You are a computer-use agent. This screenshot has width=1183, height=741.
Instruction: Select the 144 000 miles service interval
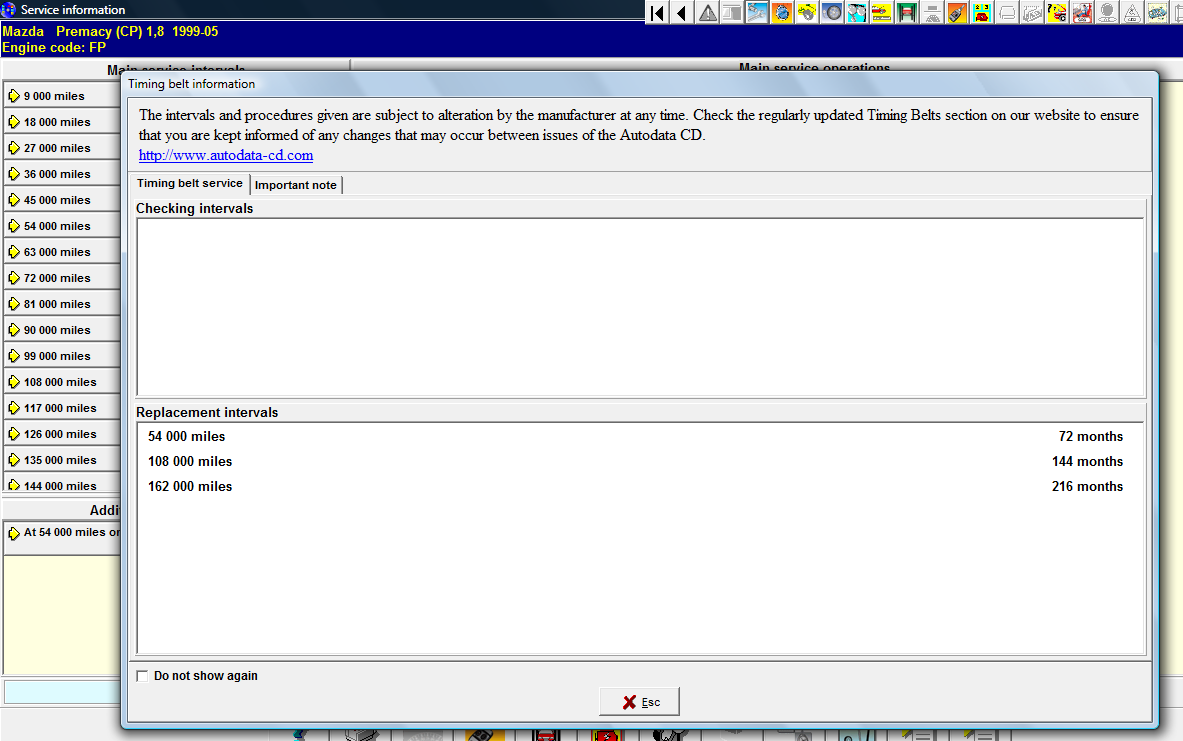(60, 486)
